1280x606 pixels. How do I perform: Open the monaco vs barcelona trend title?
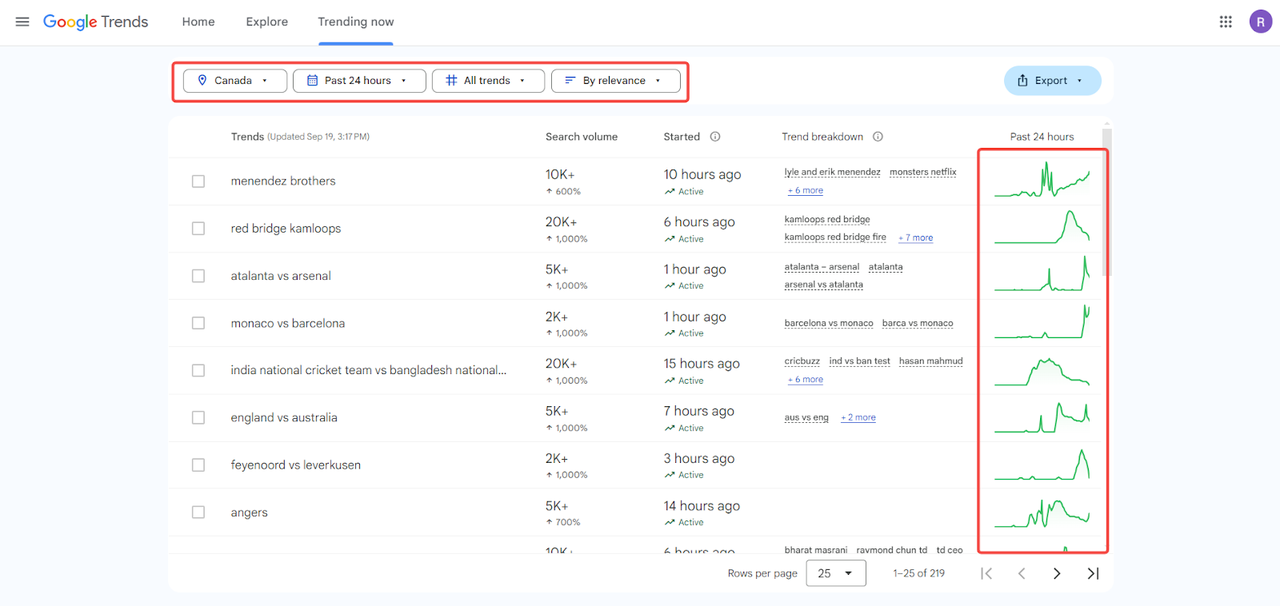[x=288, y=323]
